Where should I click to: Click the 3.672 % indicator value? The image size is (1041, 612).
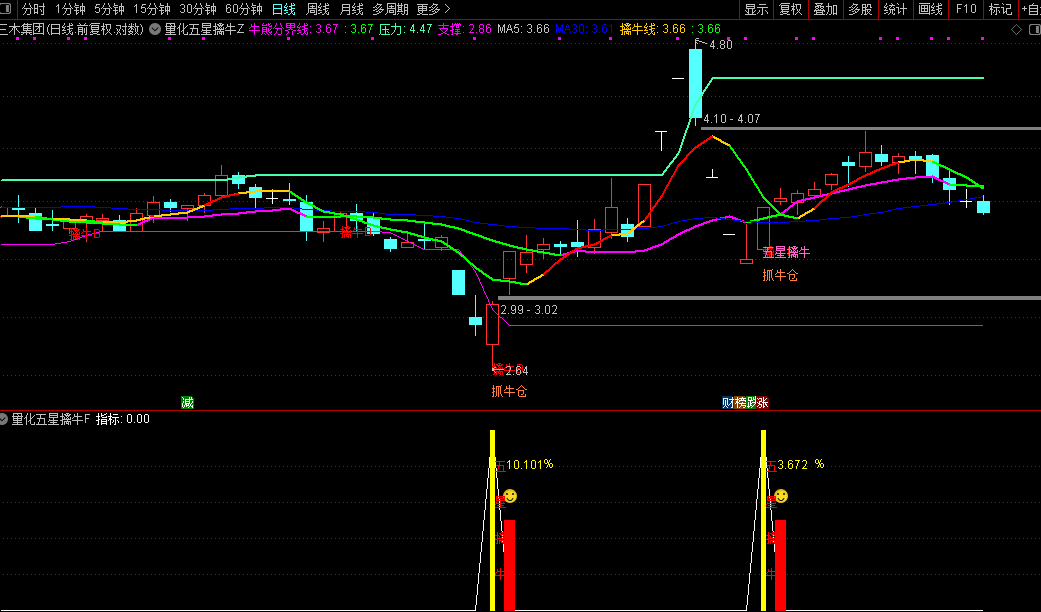[800, 465]
